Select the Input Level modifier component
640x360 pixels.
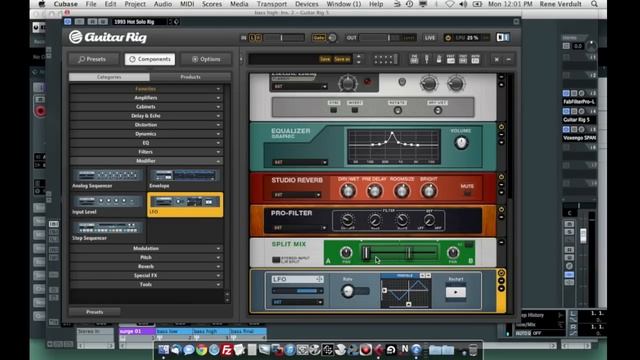tap(108, 204)
